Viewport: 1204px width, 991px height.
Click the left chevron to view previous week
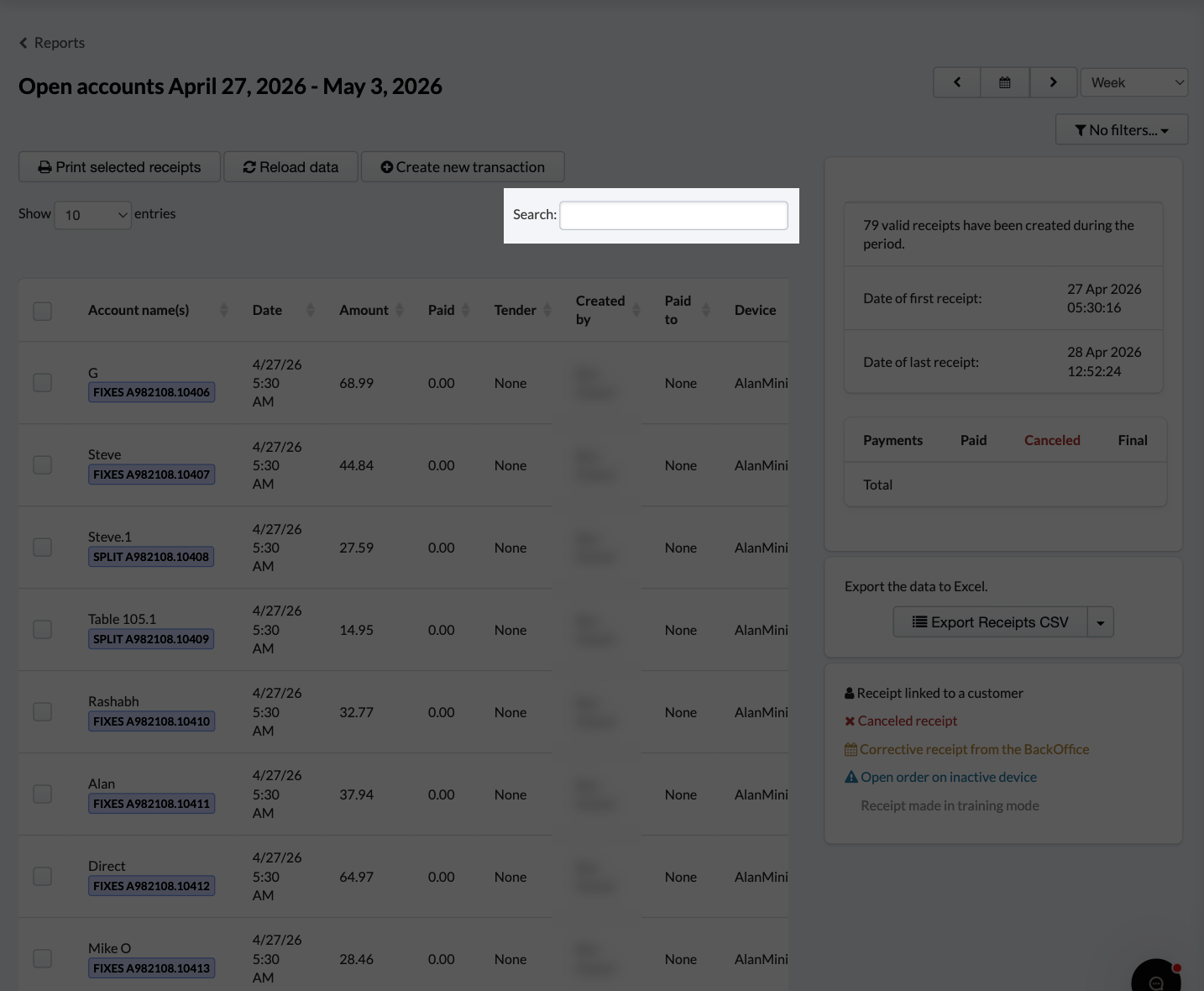[956, 81]
